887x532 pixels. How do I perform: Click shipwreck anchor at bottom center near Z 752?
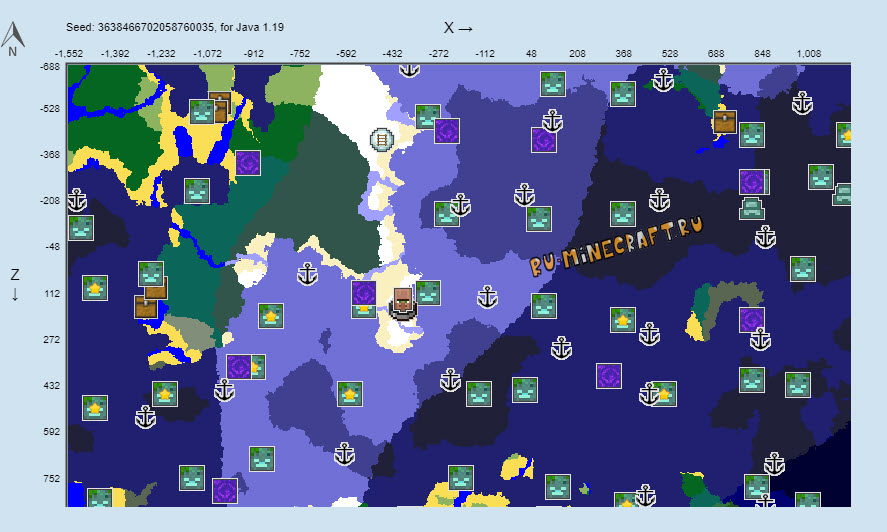[345, 454]
